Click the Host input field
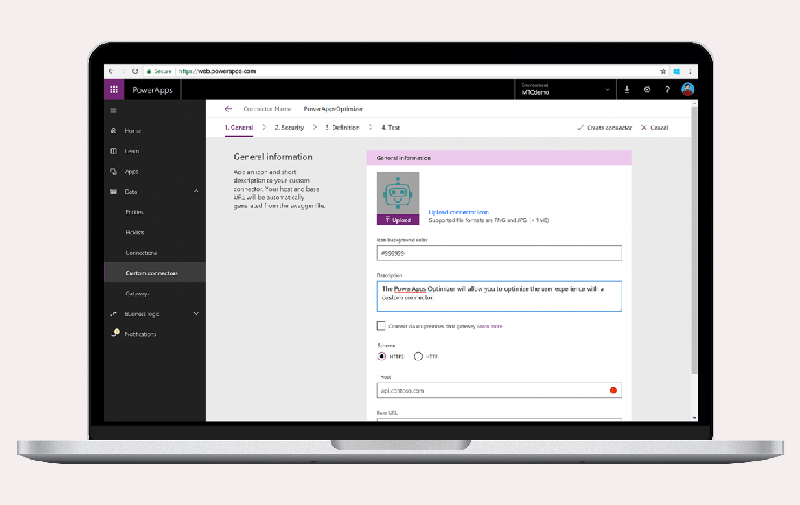This screenshot has width=800, height=505. (x=499, y=390)
